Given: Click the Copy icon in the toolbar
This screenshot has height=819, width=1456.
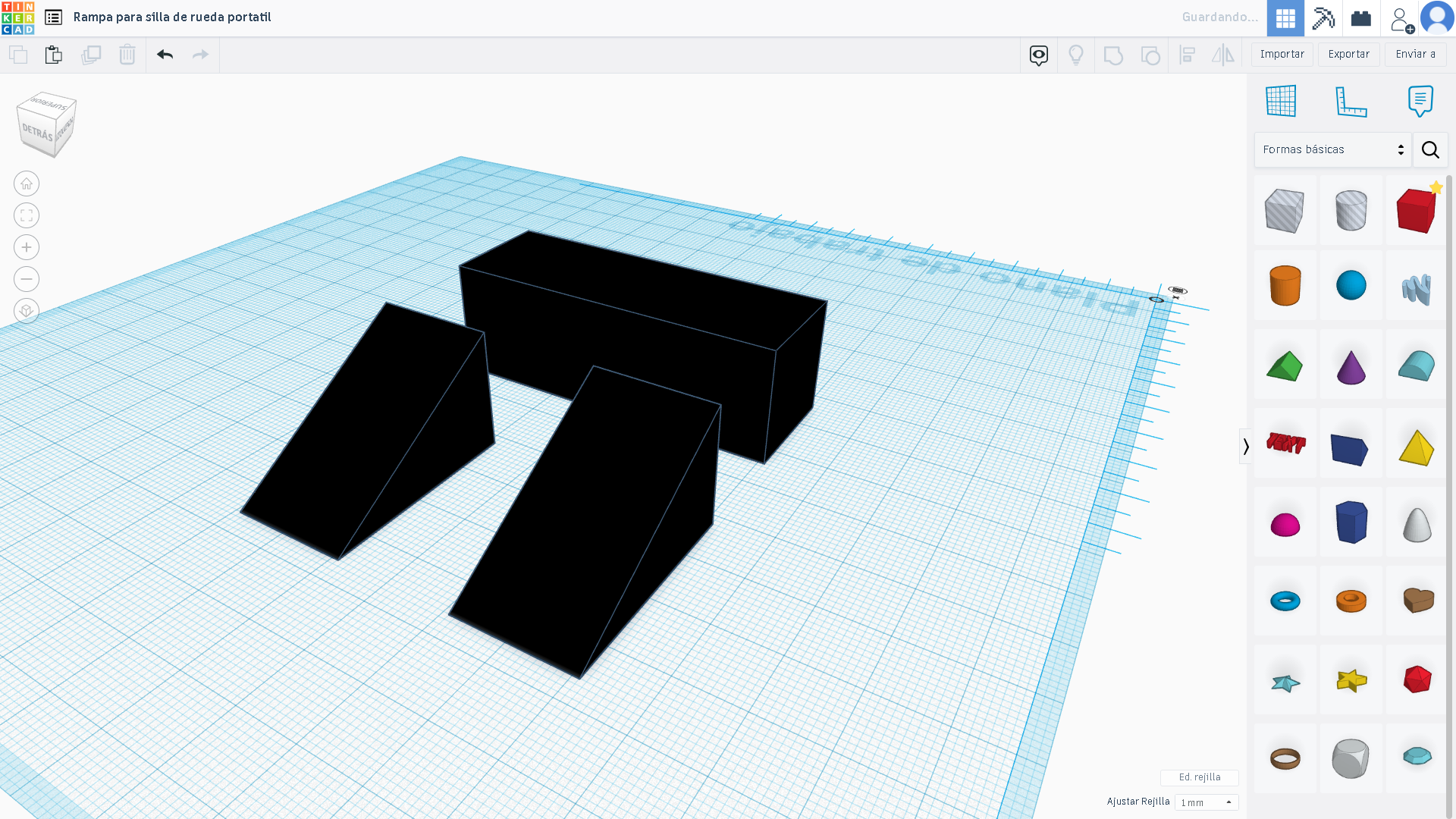Looking at the screenshot, I should tap(18, 55).
